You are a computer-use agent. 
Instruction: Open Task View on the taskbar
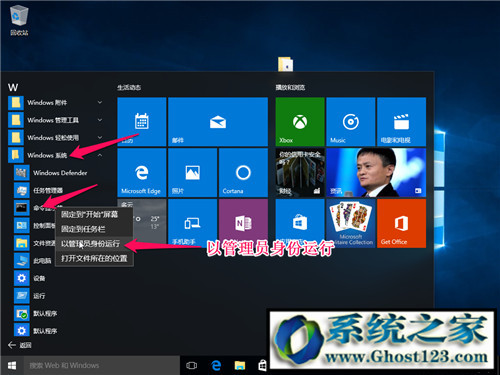[x=192, y=366]
